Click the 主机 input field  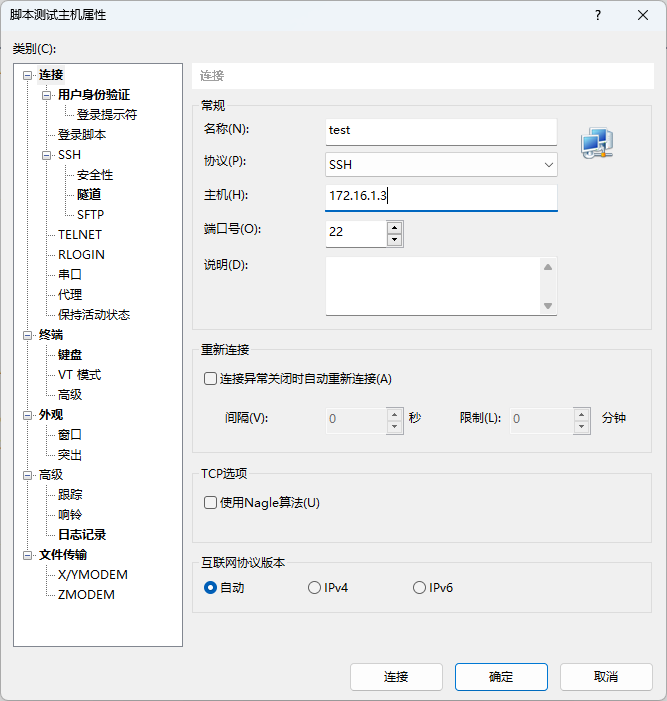[x=441, y=197]
